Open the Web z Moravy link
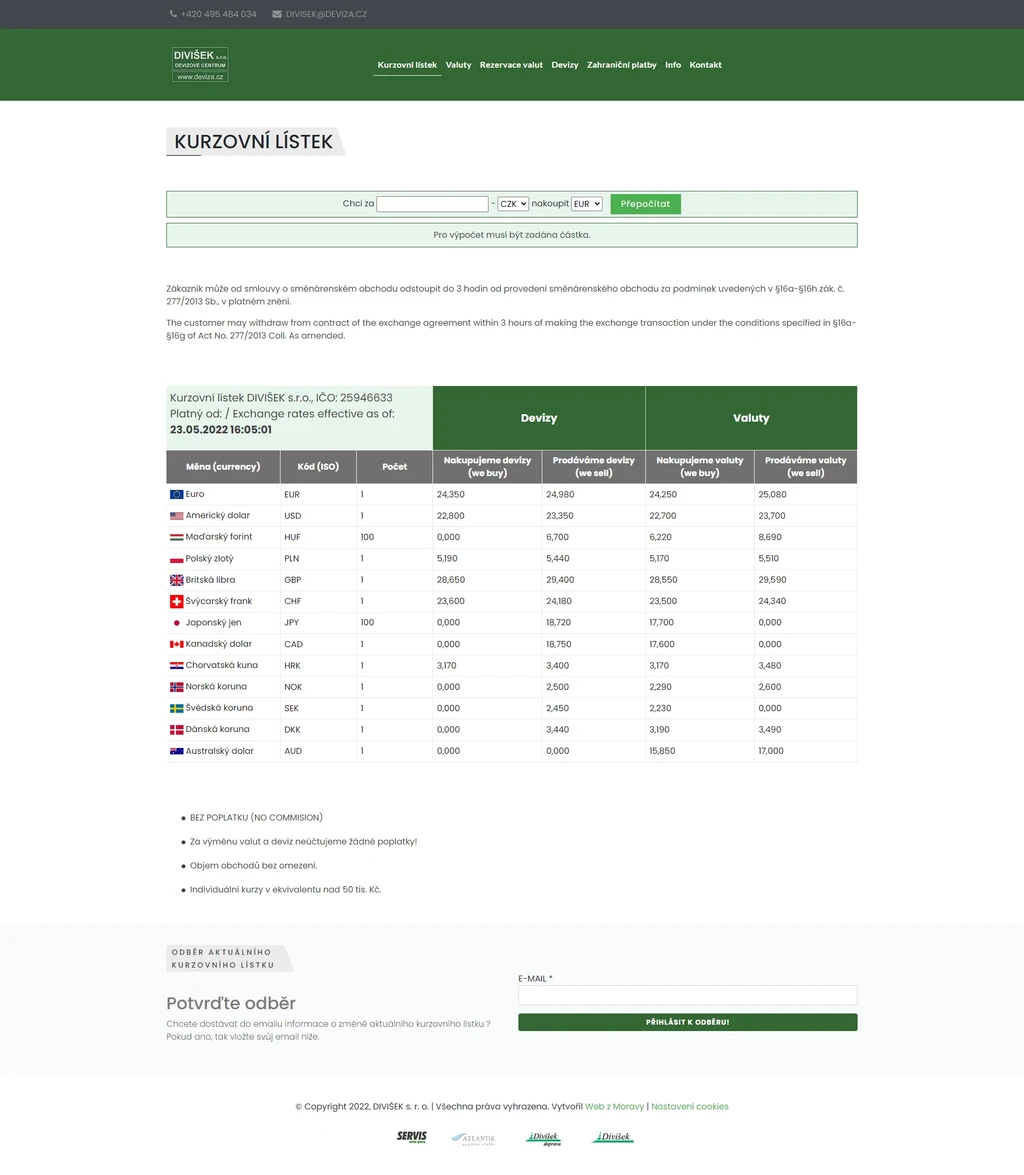 (x=614, y=1106)
